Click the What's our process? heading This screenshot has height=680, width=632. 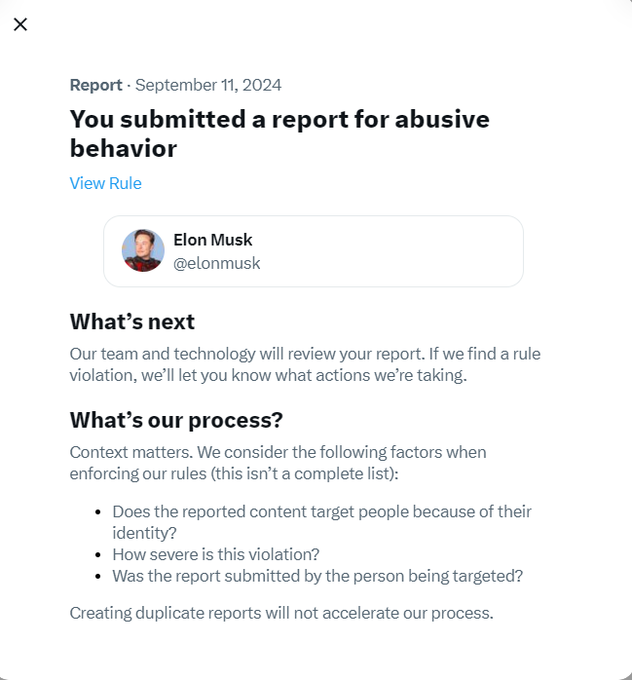click(x=176, y=420)
